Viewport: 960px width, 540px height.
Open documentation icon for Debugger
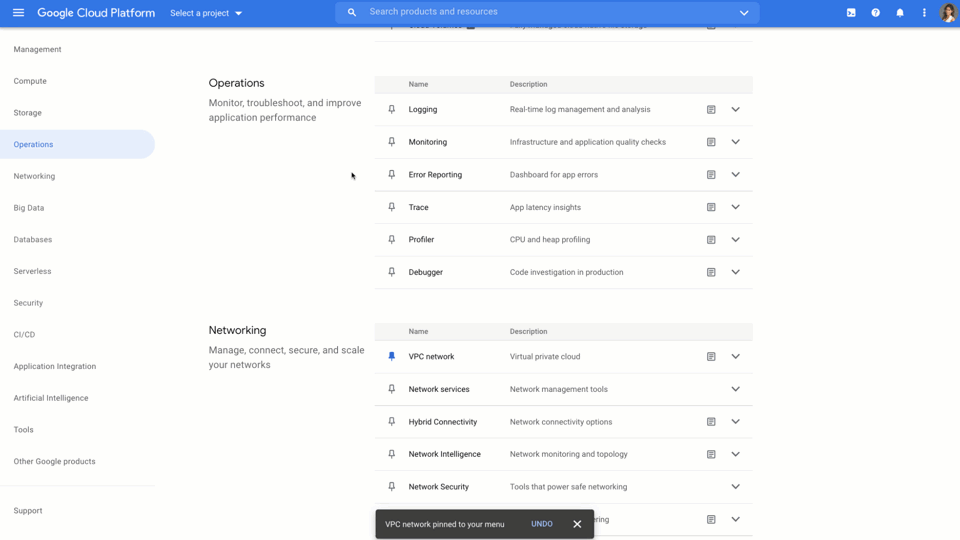pyautogui.click(x=711, y=272)
